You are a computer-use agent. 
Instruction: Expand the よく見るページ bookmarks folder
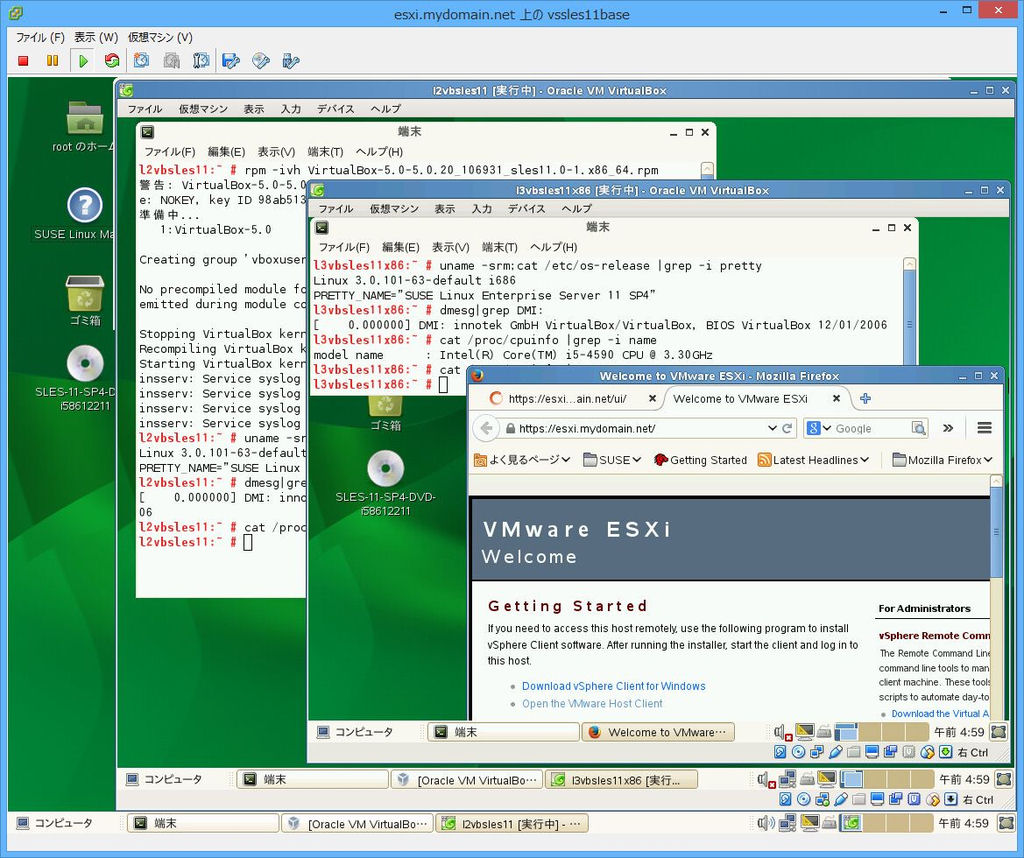click(522, 460)
